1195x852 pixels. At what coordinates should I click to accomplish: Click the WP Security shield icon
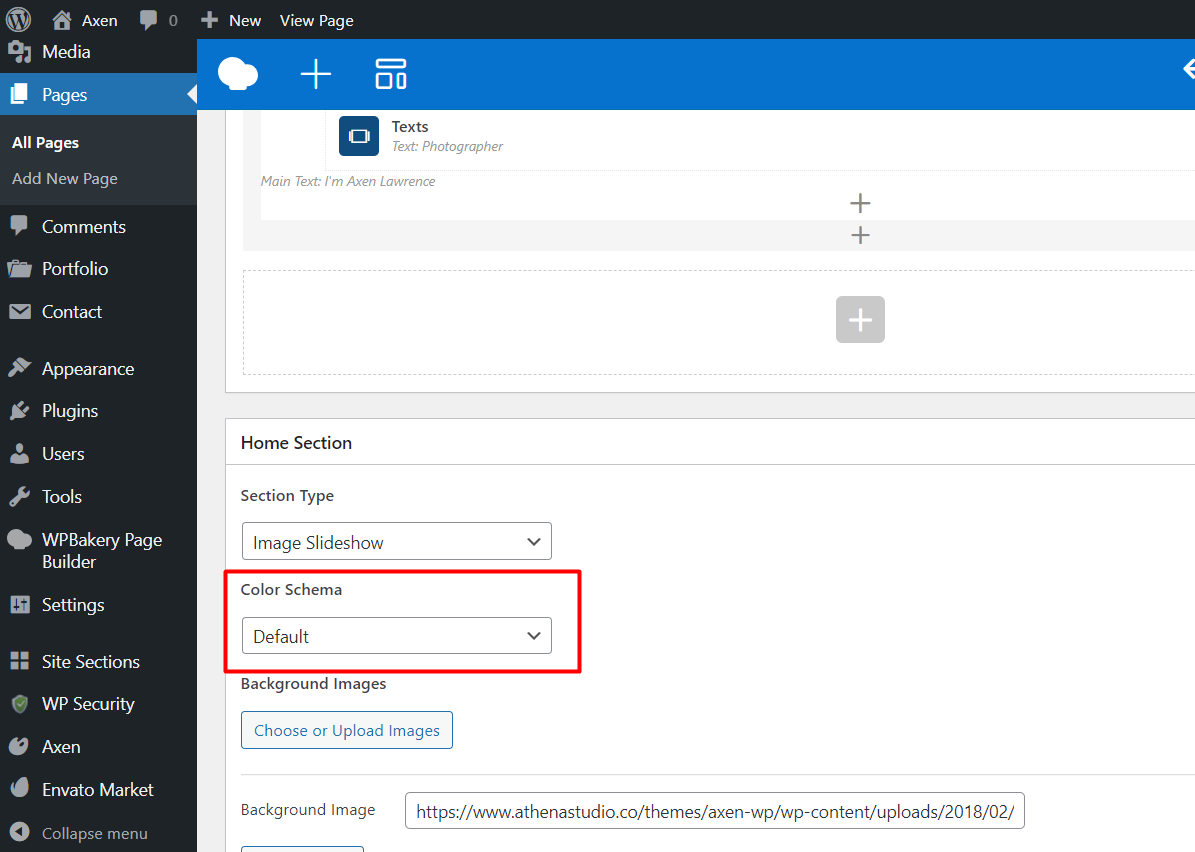pyautogui.click(x=20, y=704)
